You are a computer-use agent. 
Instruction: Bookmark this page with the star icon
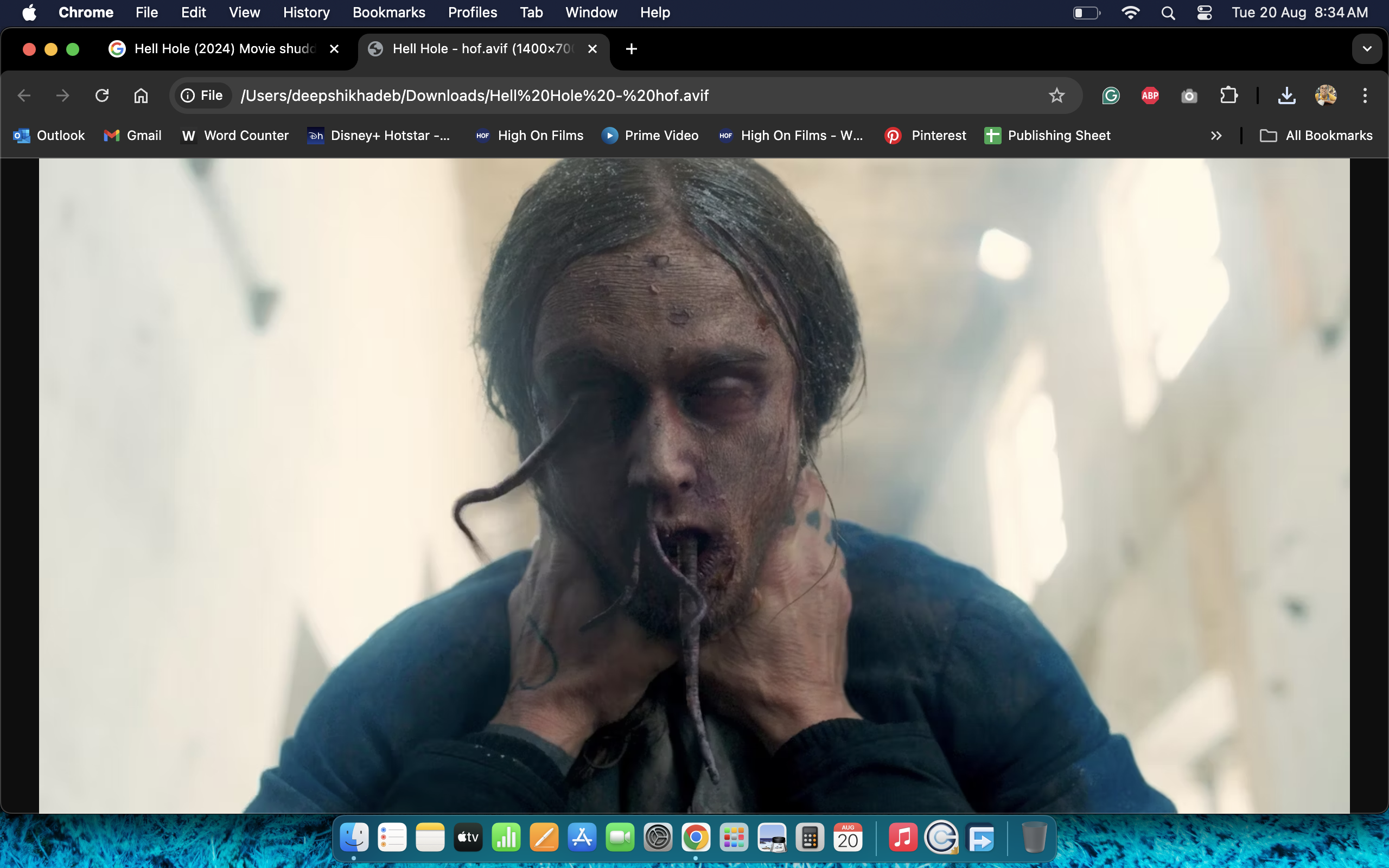1056,95
